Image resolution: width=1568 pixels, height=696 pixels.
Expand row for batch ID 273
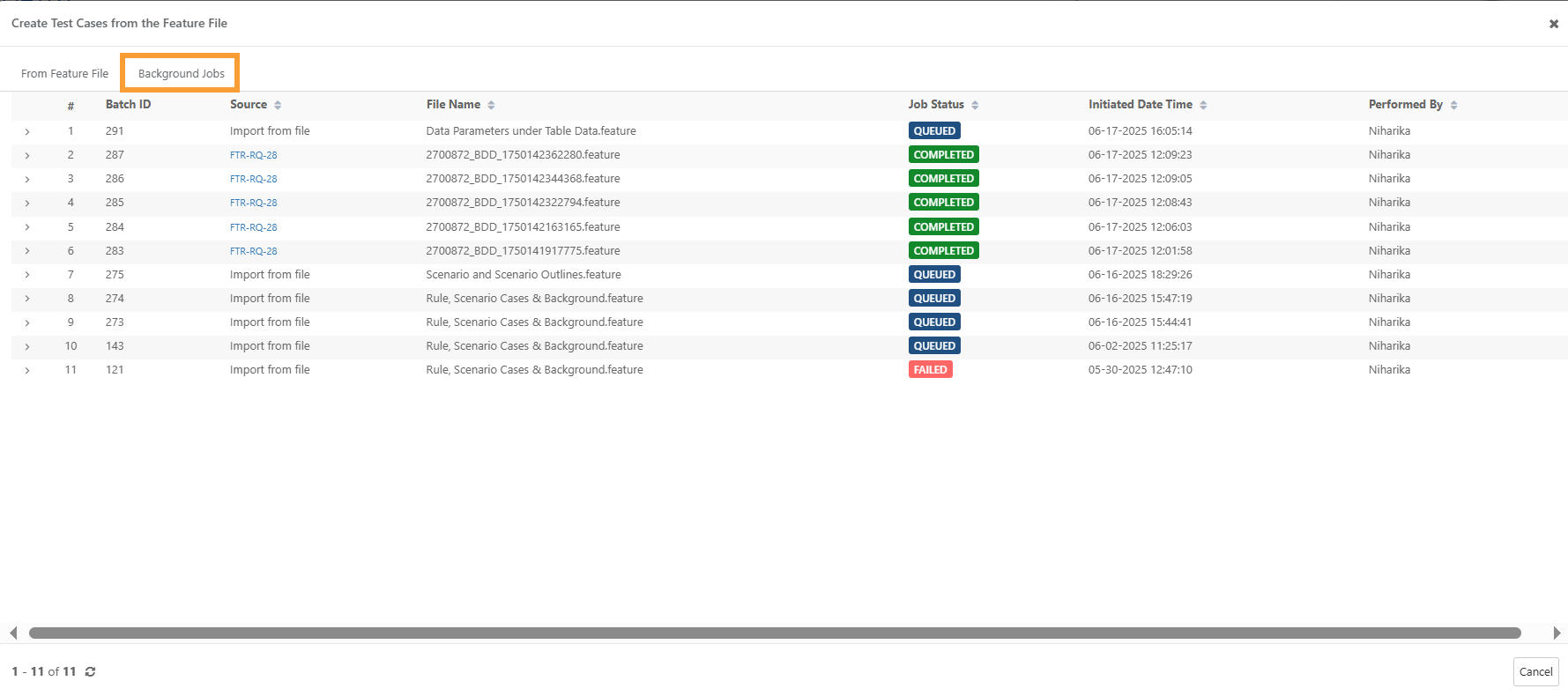(x=27, y=322)
